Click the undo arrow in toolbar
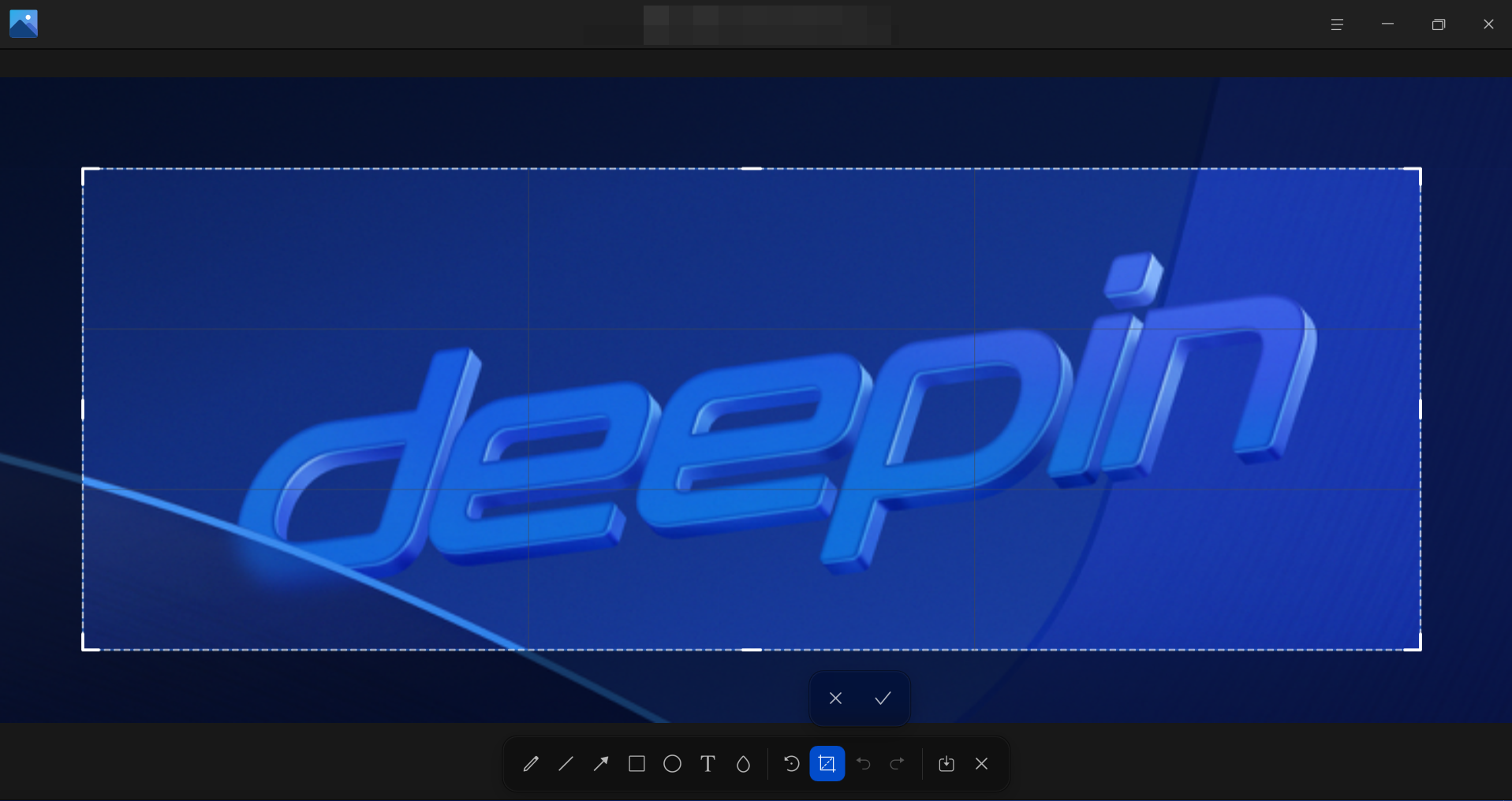The height and width of the screenshot is (801, 1512). pos(863,763)
